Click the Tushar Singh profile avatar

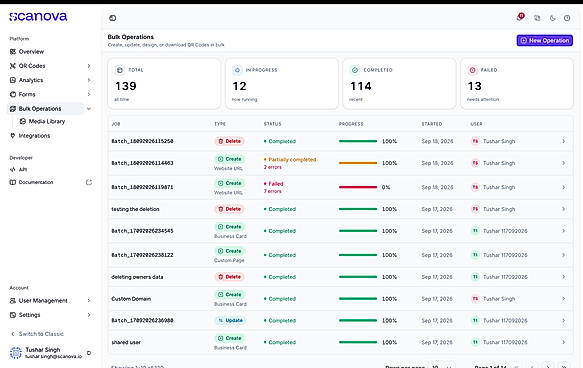point(16,353)
